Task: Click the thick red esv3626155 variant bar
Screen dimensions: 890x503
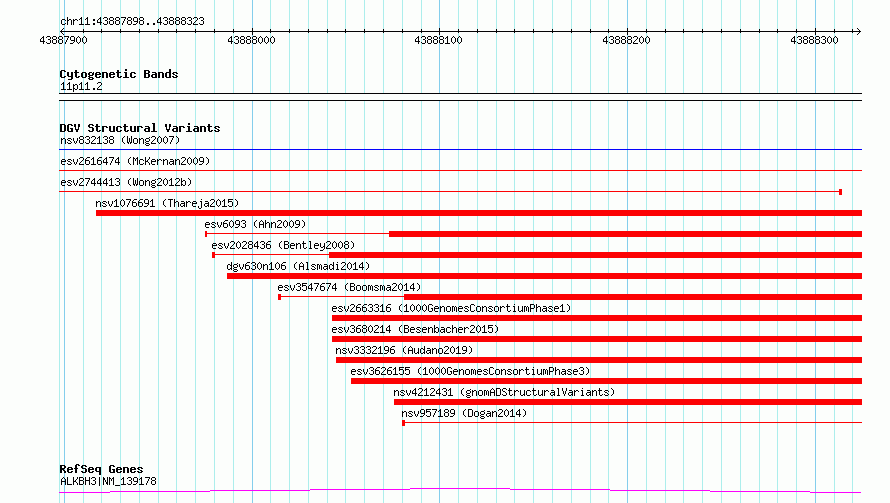Action: [x=606, y=381]
